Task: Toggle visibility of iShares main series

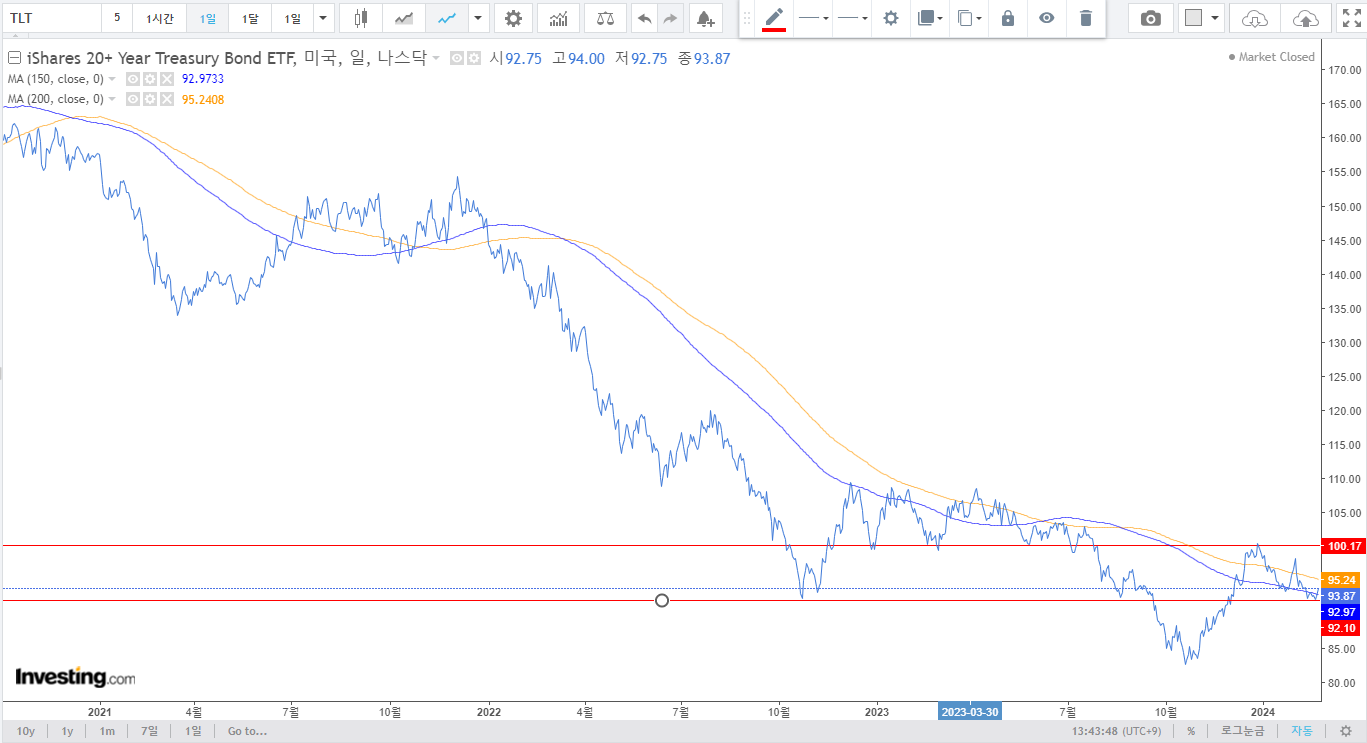Action: coord(456,59)
